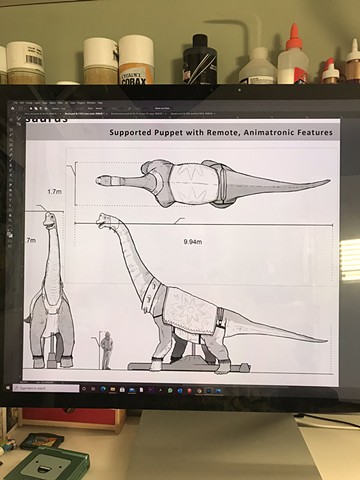Click the Select and Mask button
Screen dimensions: 360x480
point(162,108)
